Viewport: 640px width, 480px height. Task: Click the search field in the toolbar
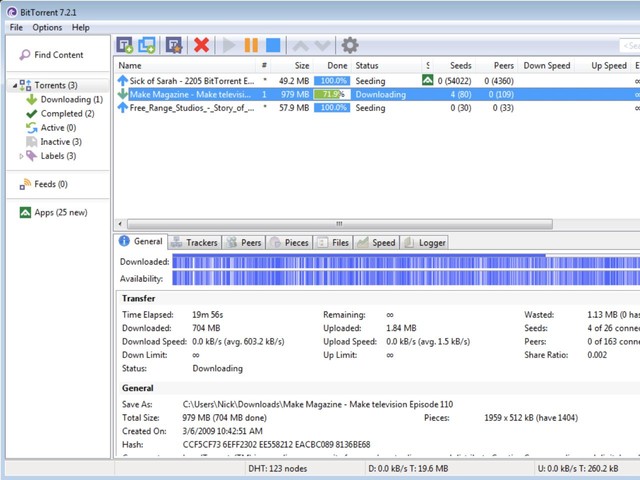click(629, 46)
